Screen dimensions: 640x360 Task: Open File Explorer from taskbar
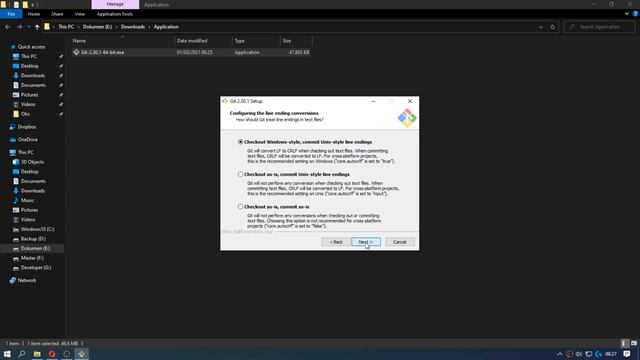(37, 354)
